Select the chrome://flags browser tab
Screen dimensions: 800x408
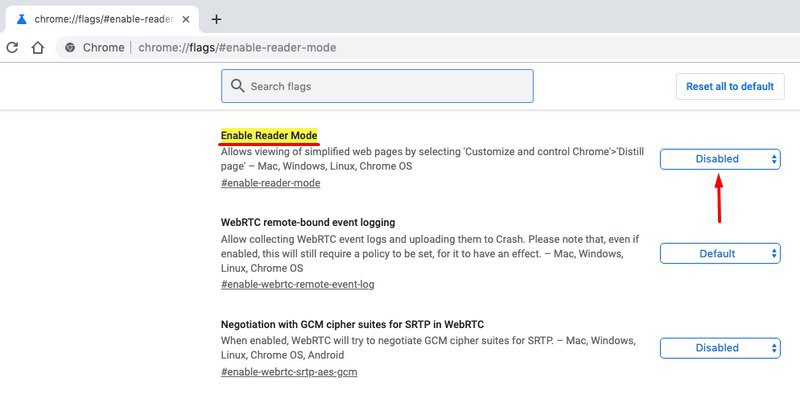(x=102, y=19)
